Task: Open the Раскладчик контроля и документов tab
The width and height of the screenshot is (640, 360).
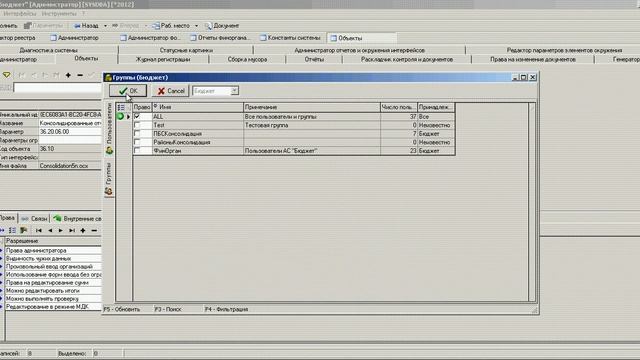Action: [x=407, y=60]
